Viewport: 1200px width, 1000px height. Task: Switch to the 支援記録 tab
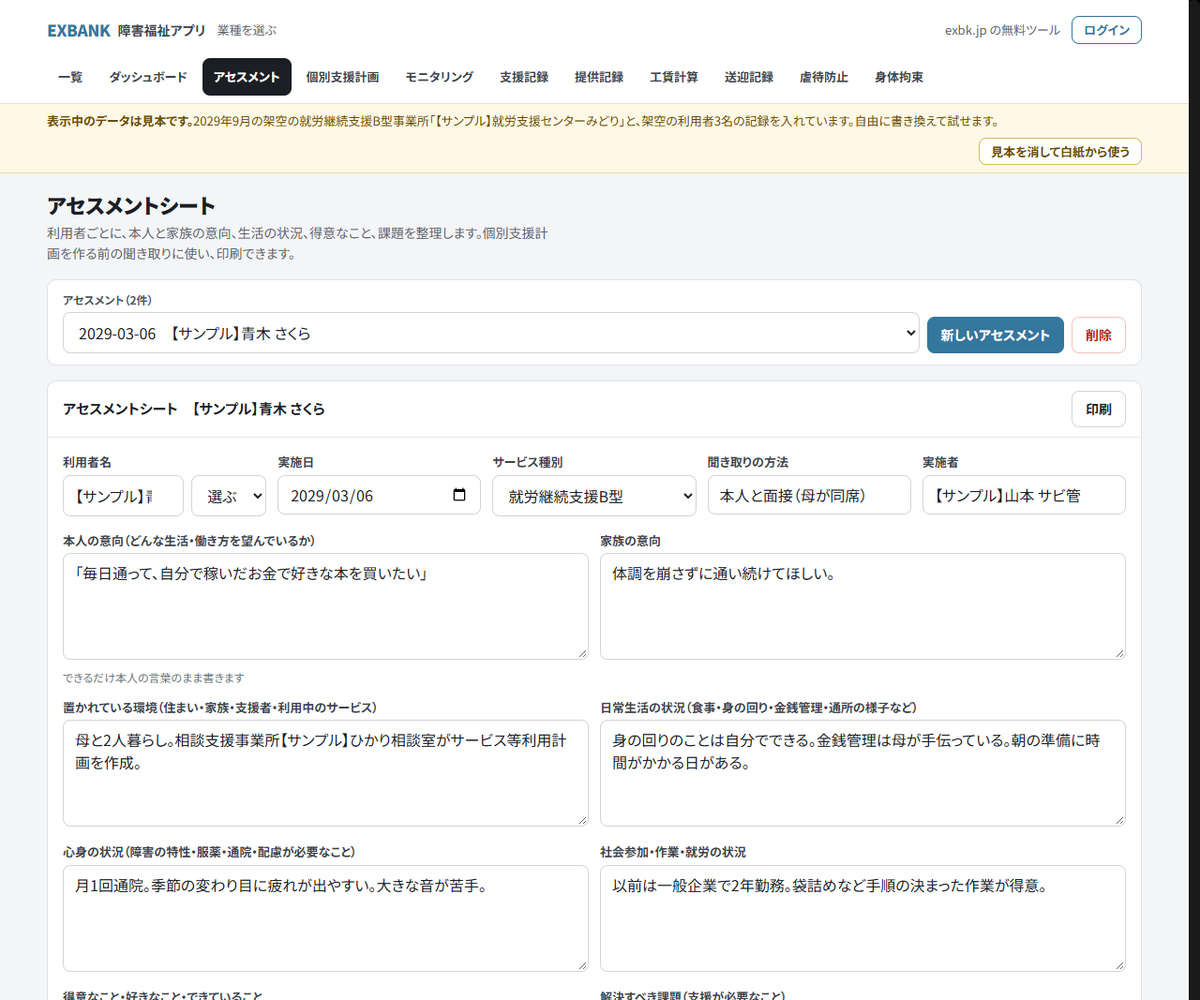(x=524, y=77)
